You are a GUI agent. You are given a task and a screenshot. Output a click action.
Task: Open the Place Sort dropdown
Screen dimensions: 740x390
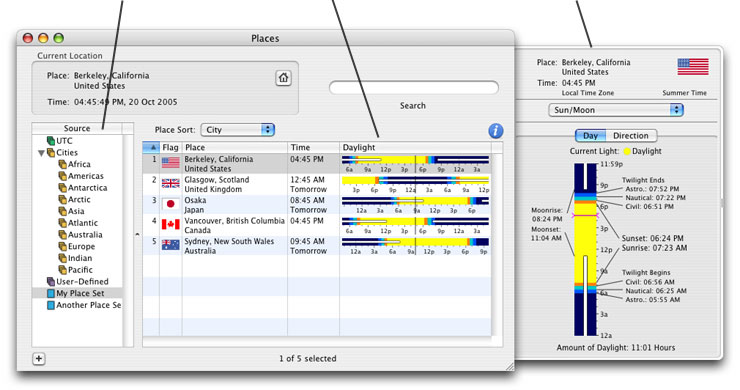coord(238,130)
